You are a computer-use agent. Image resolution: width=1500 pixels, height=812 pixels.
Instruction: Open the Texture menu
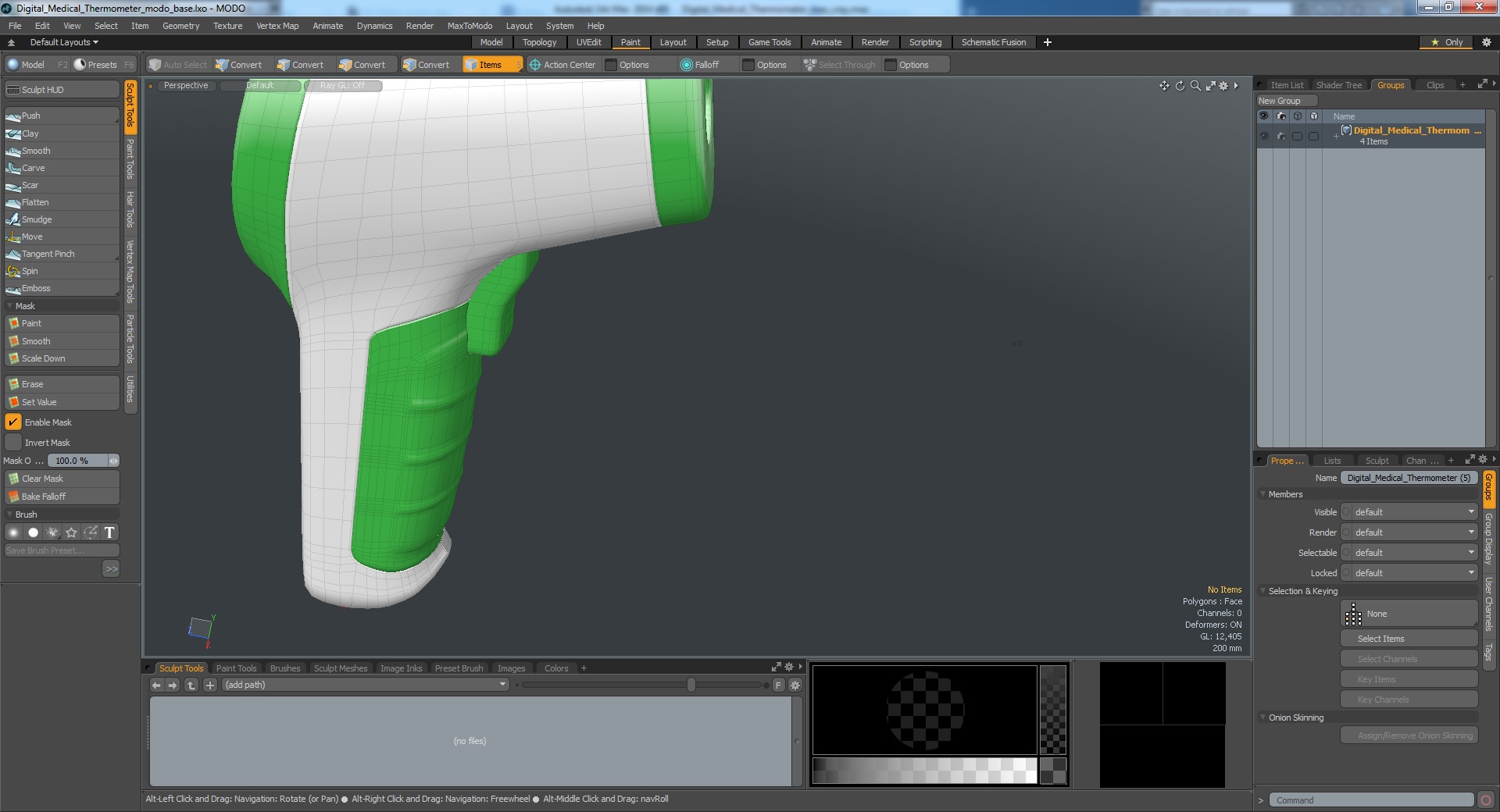pyautogui.click(x=227, y=26)
